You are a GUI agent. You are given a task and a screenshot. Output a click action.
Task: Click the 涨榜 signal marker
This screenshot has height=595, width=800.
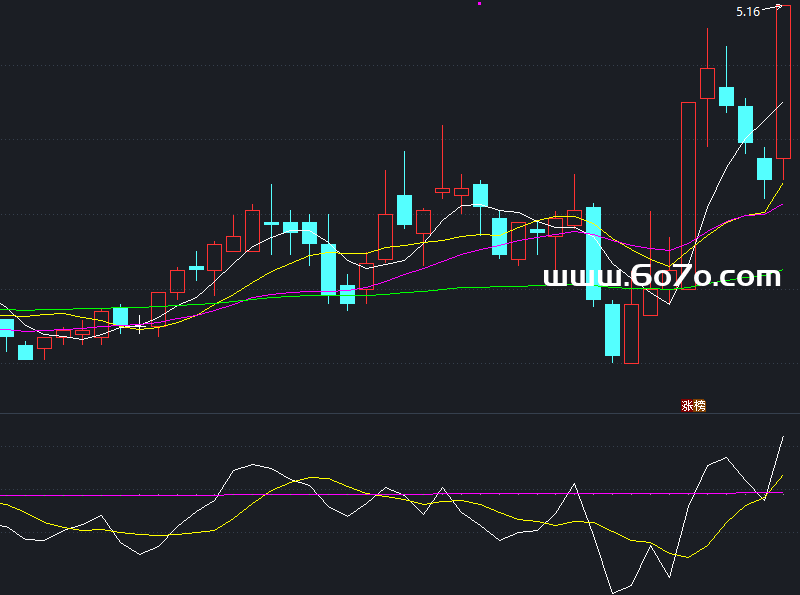coord(694,406)
